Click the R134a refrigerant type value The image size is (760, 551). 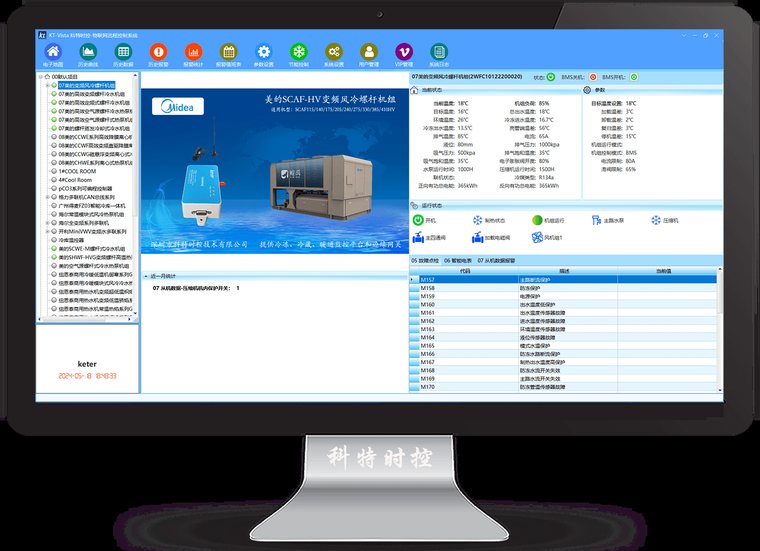[x=546, y=177]
